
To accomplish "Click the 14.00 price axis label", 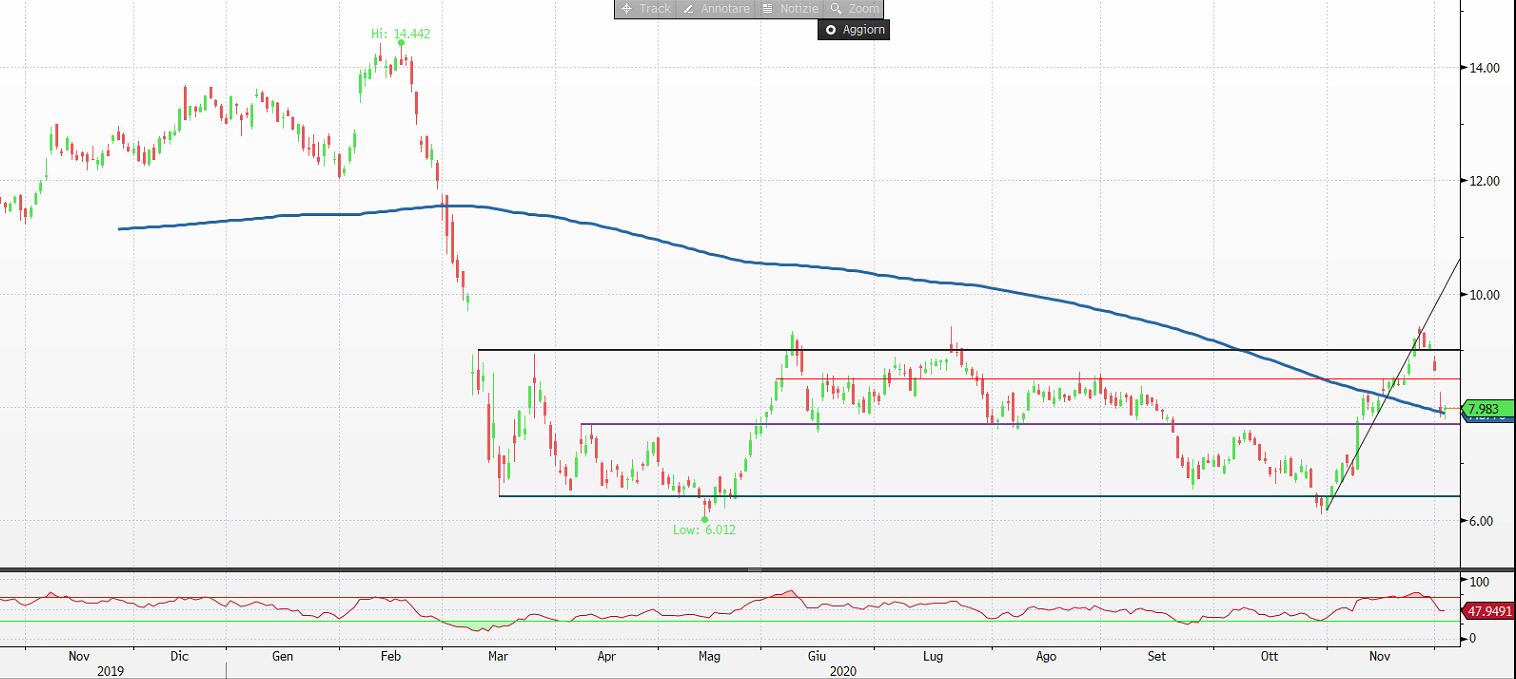I will pos(1484,68).
